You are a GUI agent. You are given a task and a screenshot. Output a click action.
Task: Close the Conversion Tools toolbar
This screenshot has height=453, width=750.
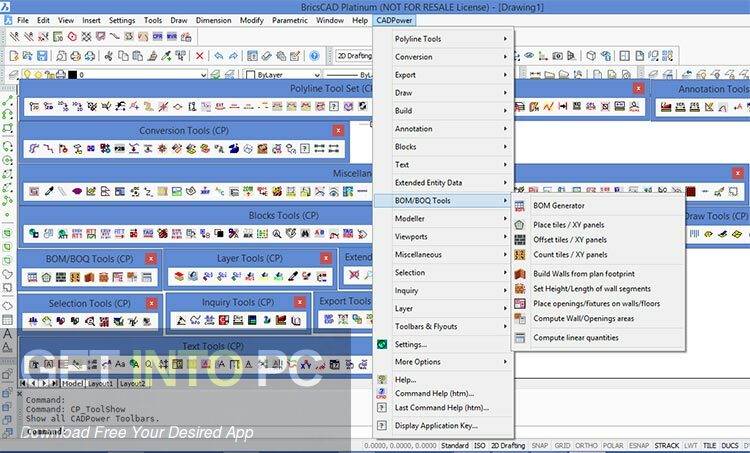(x=338, y=130)
